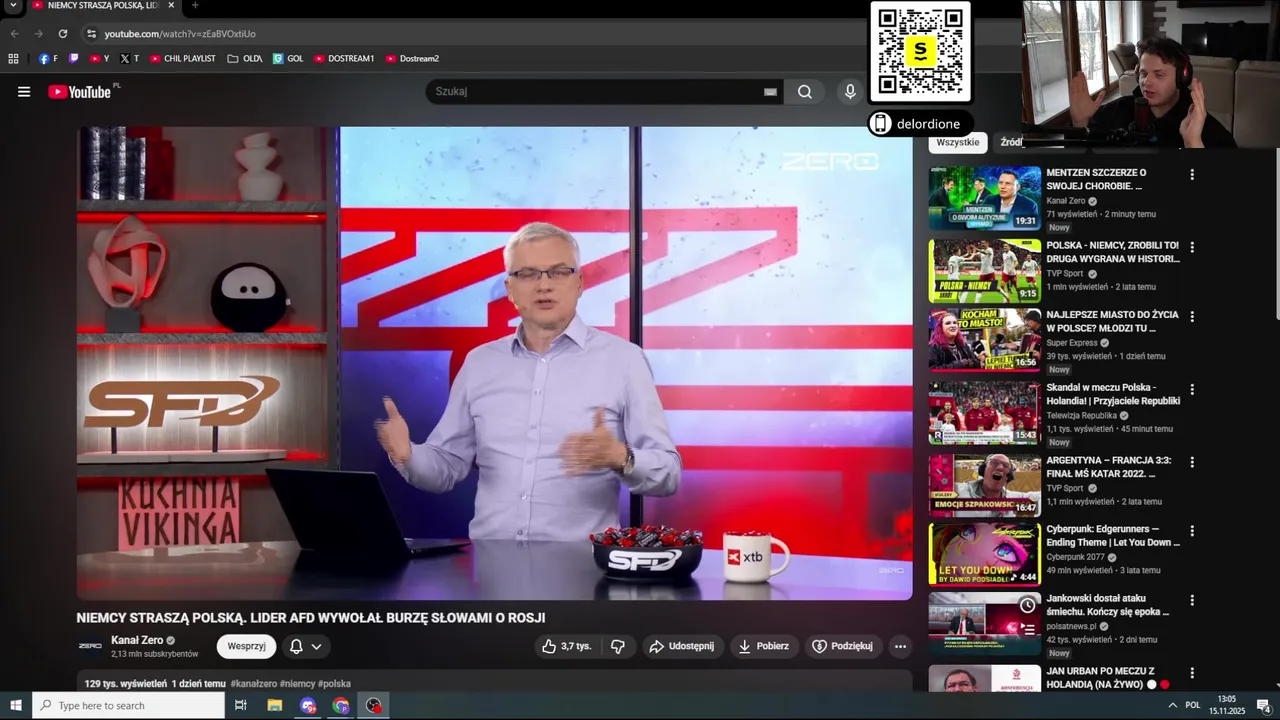The height and width of the screenshot is (720, 1280).
Task: Open the DOSTREAM1 bookmark
Action: [x=344, y=59]
